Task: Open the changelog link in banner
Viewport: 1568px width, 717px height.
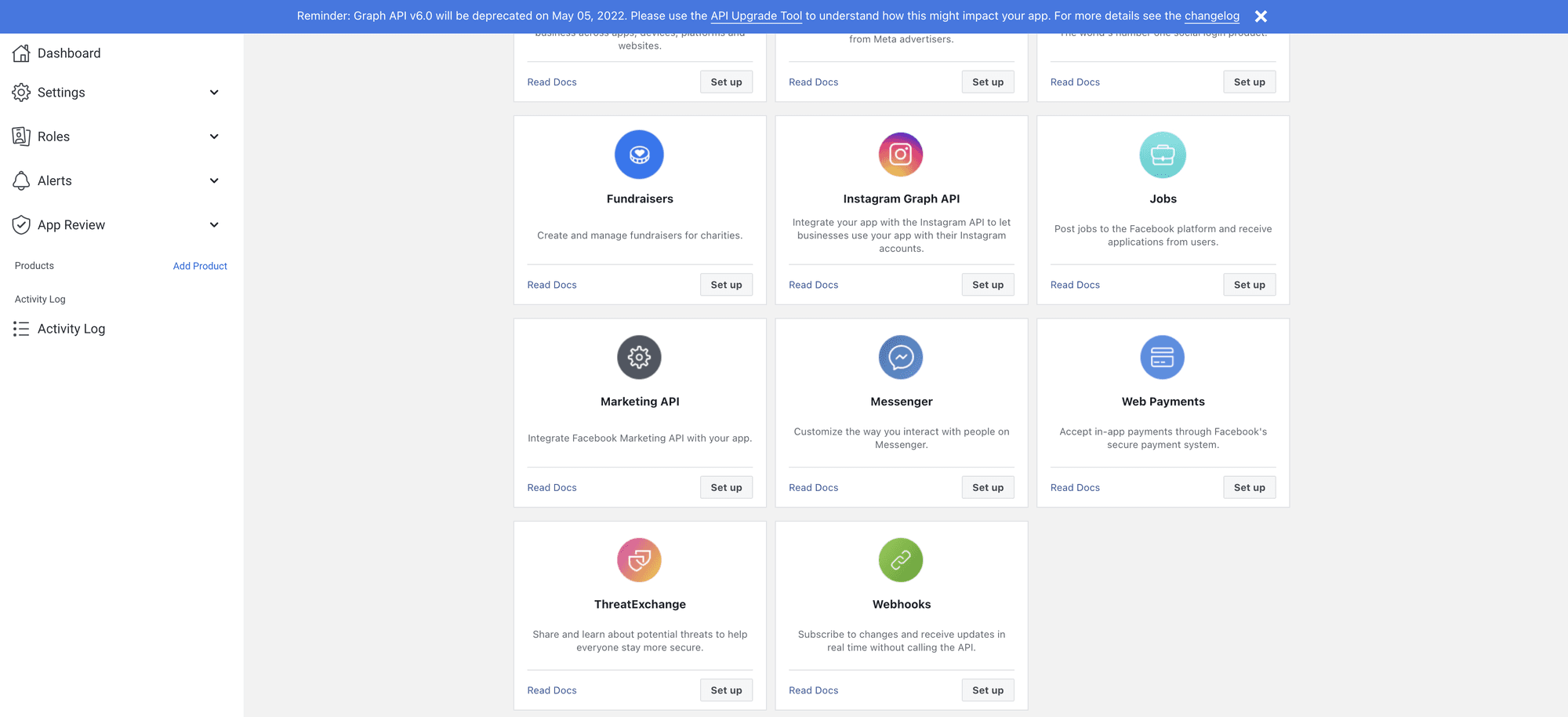Action: coord(1211,16)
